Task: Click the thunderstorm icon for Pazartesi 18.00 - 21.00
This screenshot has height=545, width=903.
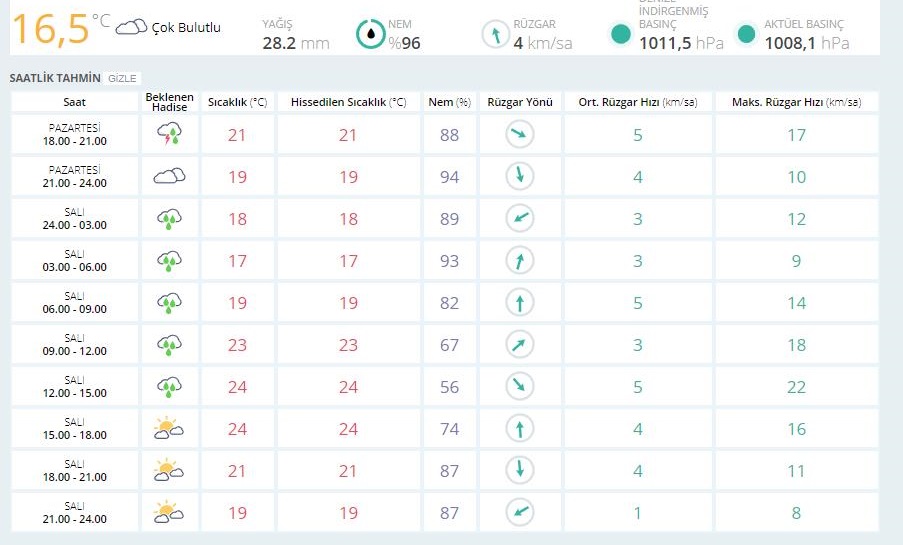Action: tap(169, 134)
